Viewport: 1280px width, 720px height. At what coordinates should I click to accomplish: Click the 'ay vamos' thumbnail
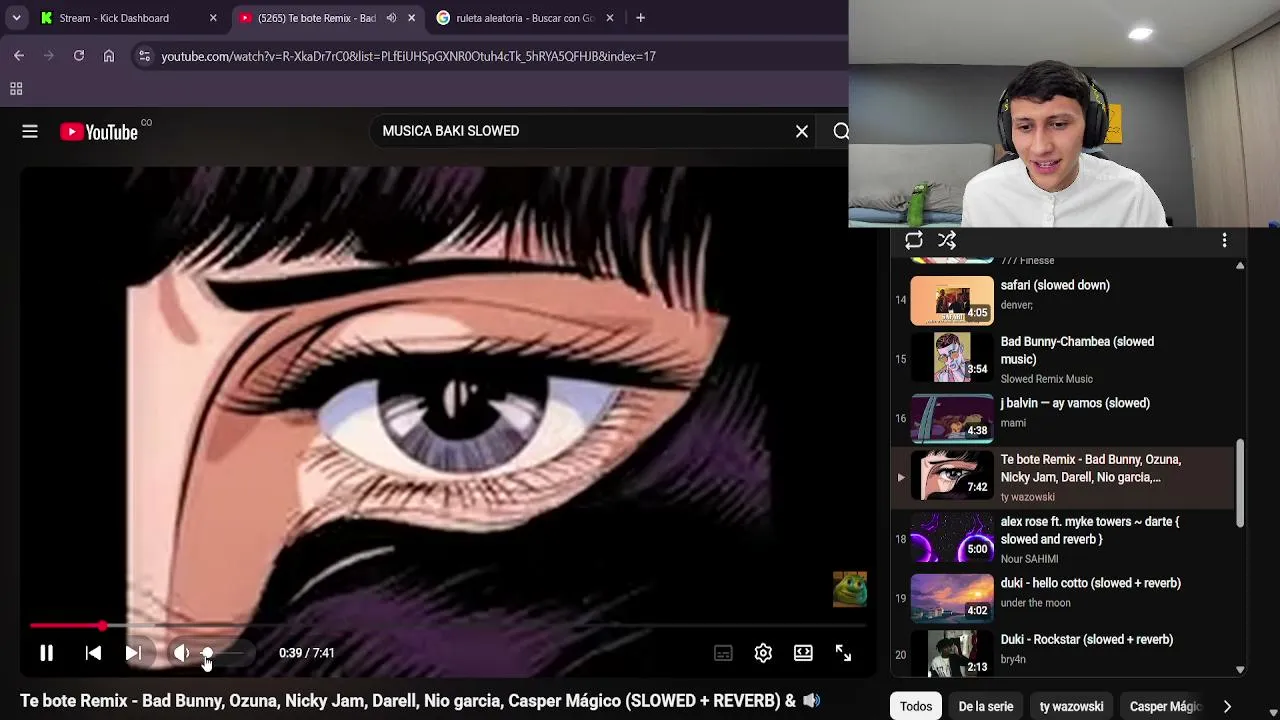[x=952, y=418]
